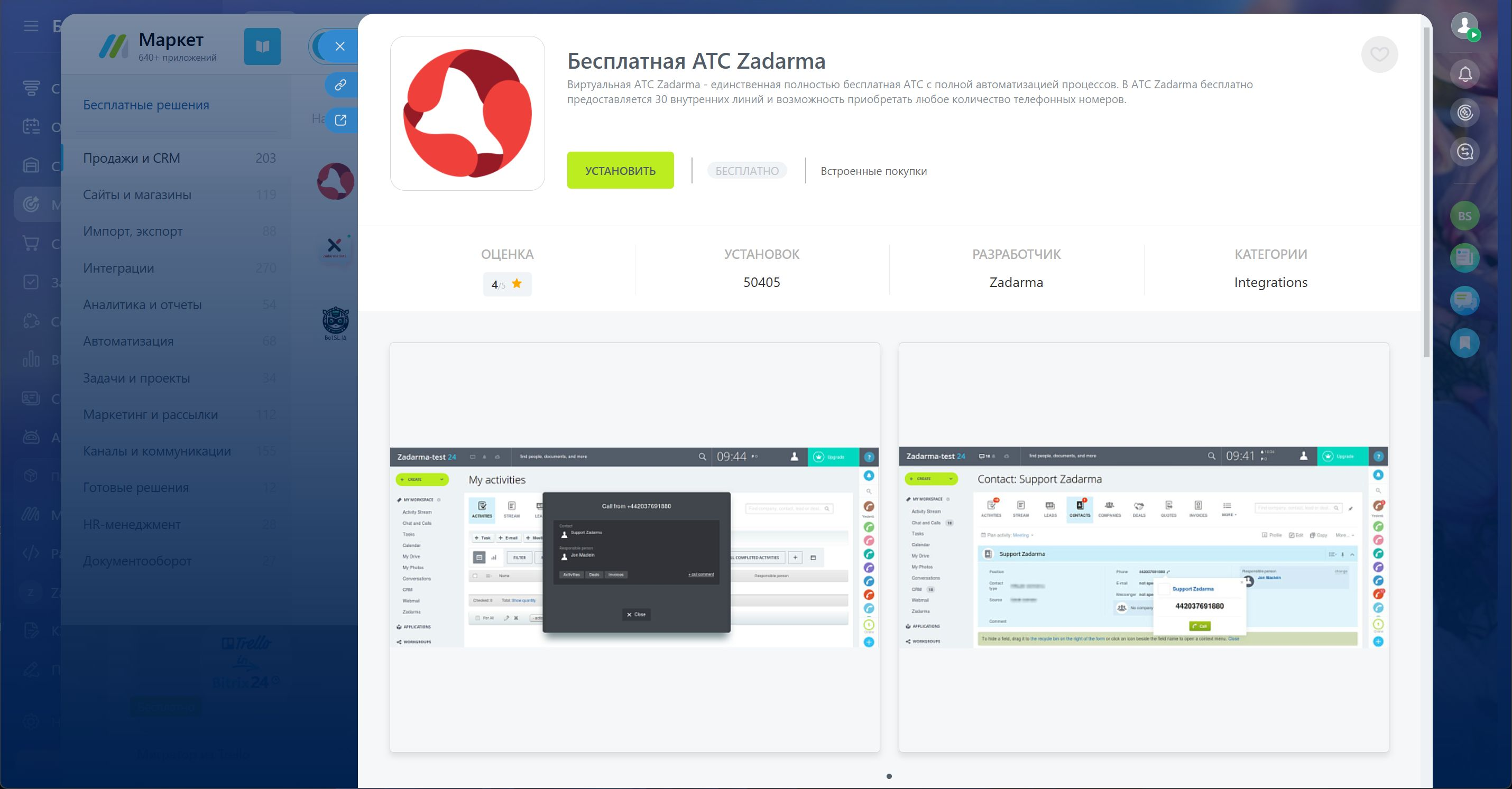Open the chat search icon in right bar
Image resolution: width=1512 pixels, height=789 pixels.
1464,152
